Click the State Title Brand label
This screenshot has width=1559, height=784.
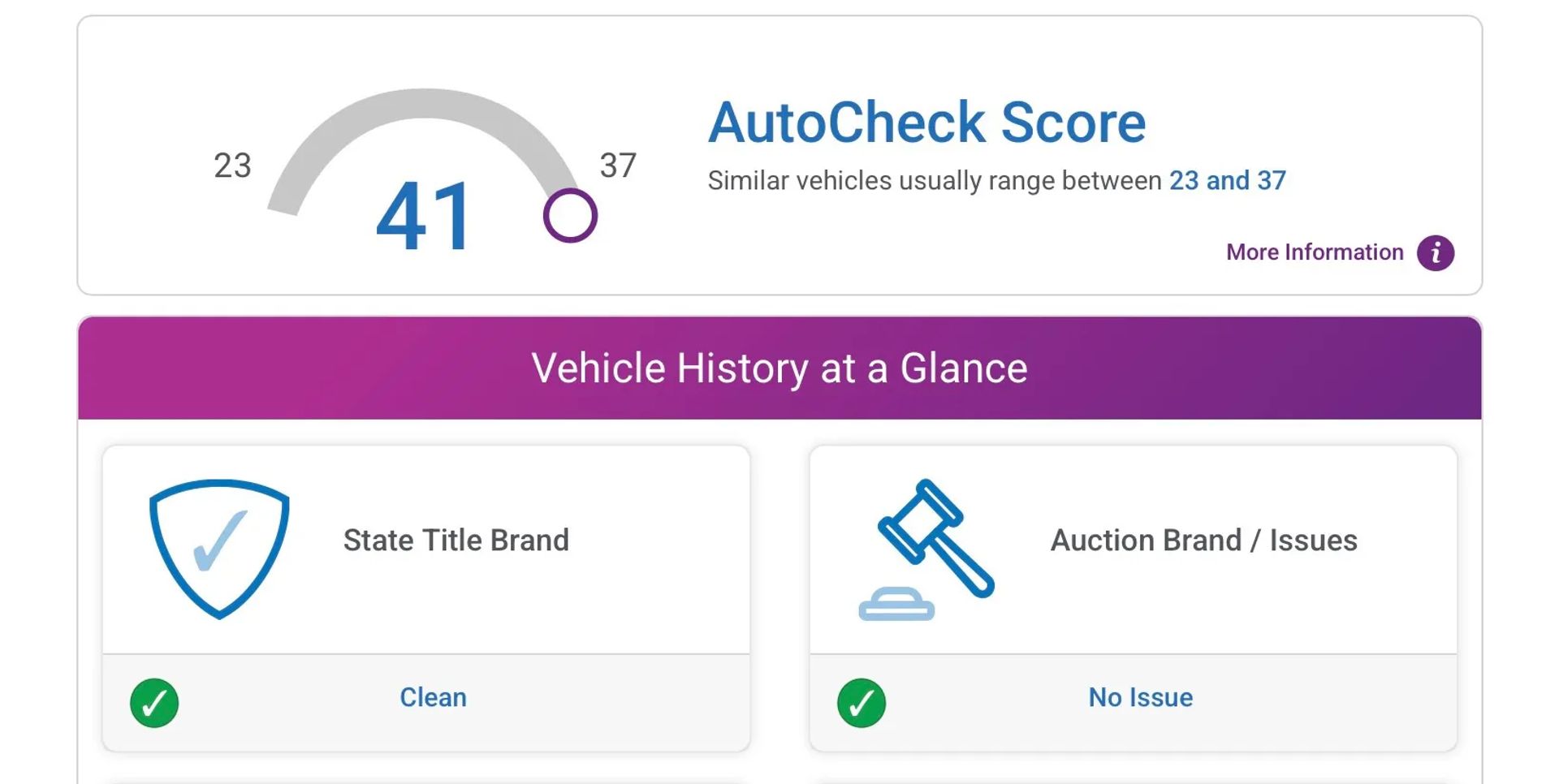click(456, 541)
